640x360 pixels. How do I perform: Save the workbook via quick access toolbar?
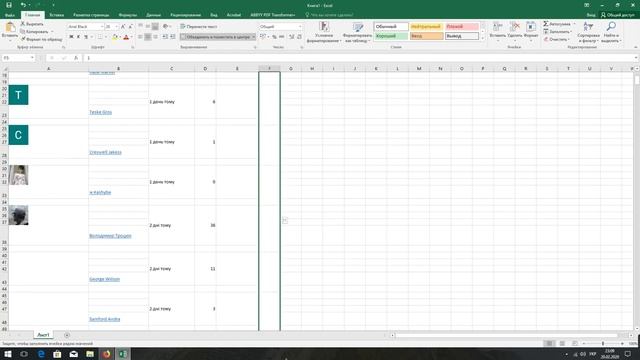[9, 5]
